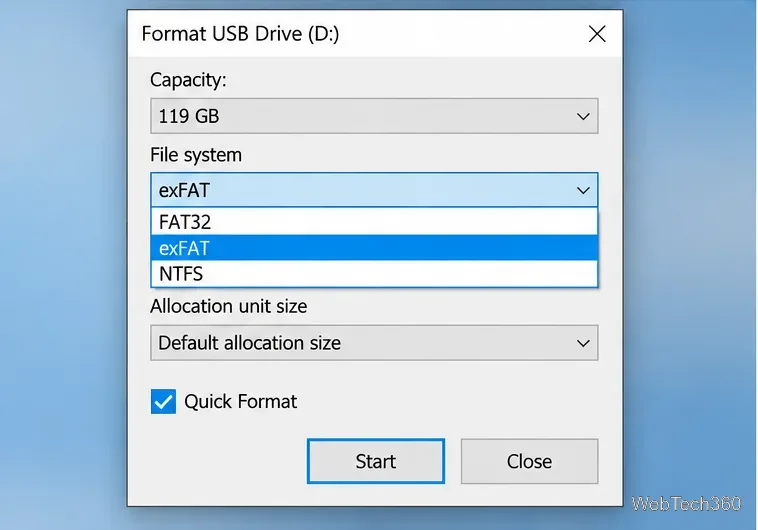Open the Capacity dropdown showing 119 GB
Screen dimensions: 758x530
point(374,116)
